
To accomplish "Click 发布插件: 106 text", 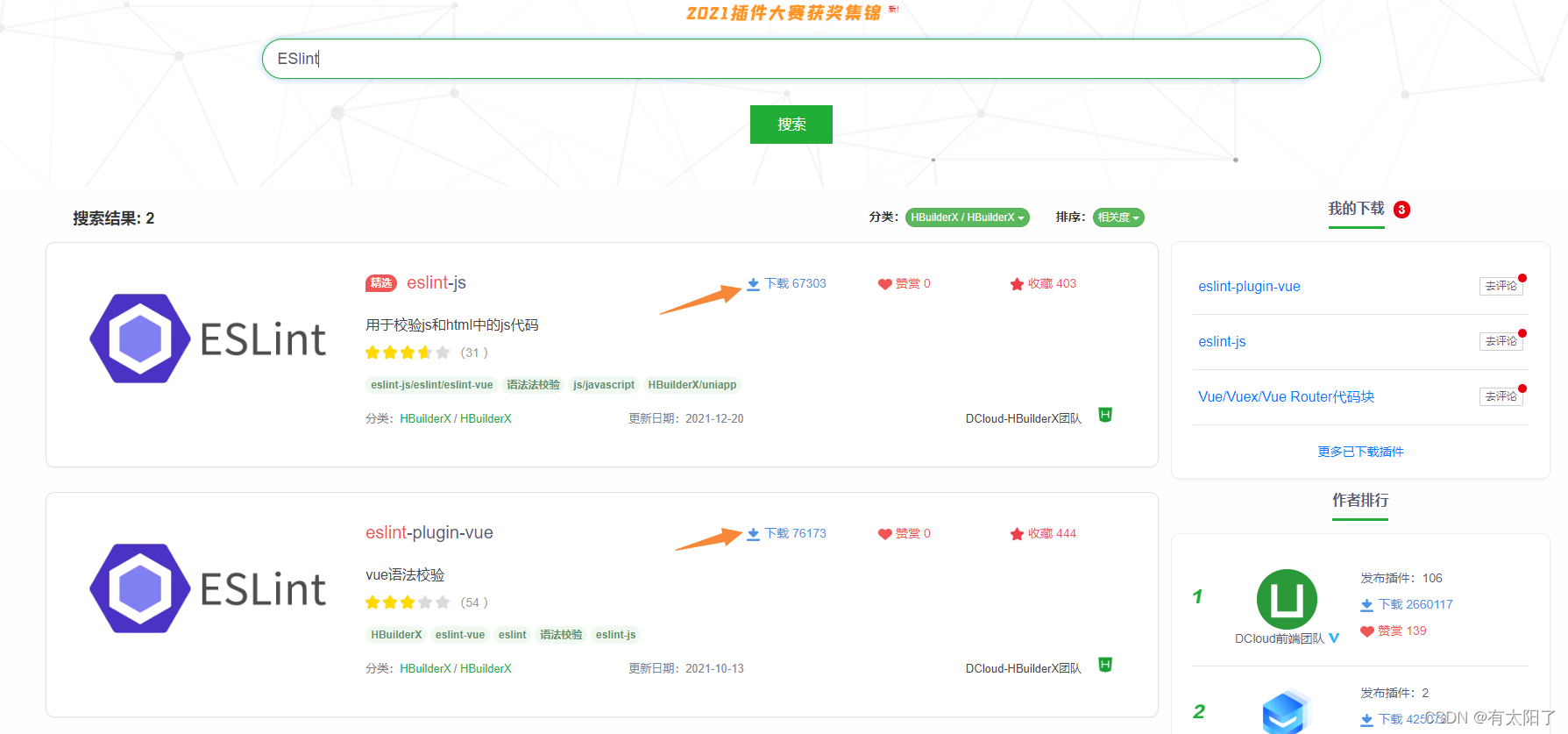I will [1401, 578].
